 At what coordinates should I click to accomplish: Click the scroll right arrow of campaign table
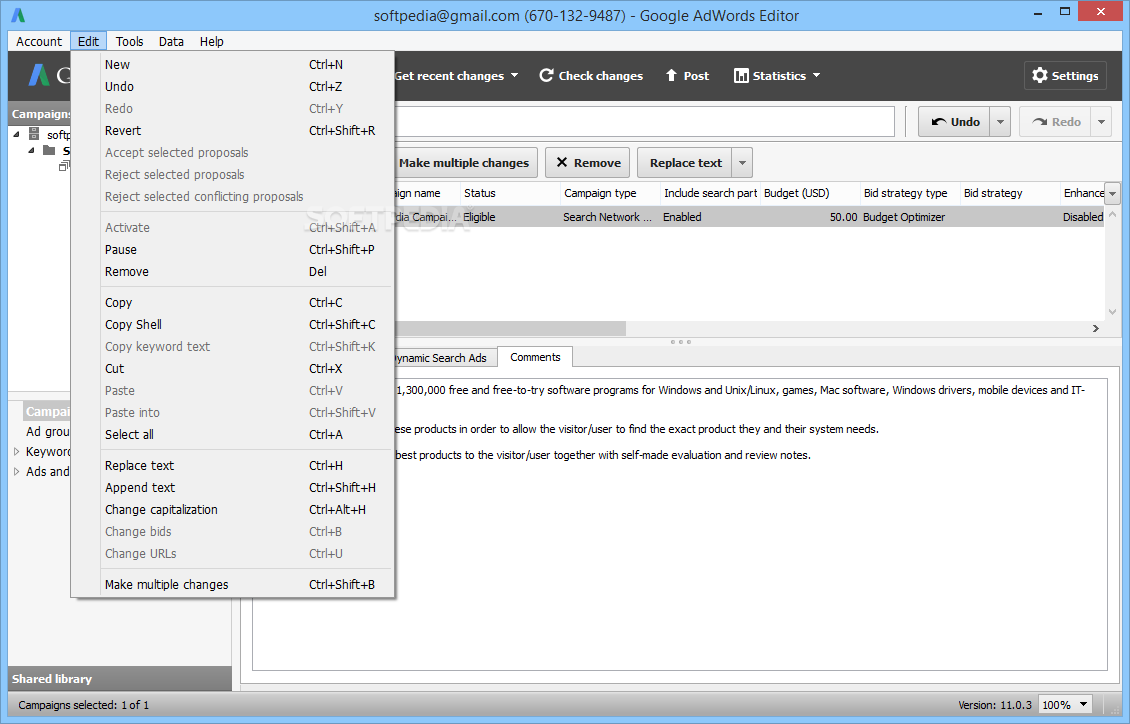point(1095,329)
